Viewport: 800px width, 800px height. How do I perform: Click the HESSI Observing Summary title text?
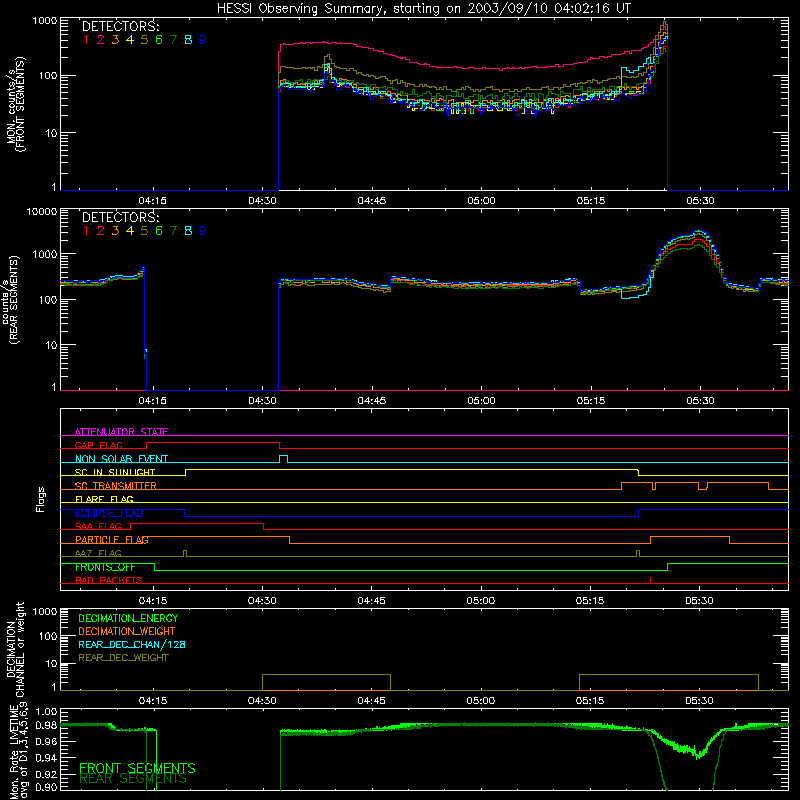424,8
